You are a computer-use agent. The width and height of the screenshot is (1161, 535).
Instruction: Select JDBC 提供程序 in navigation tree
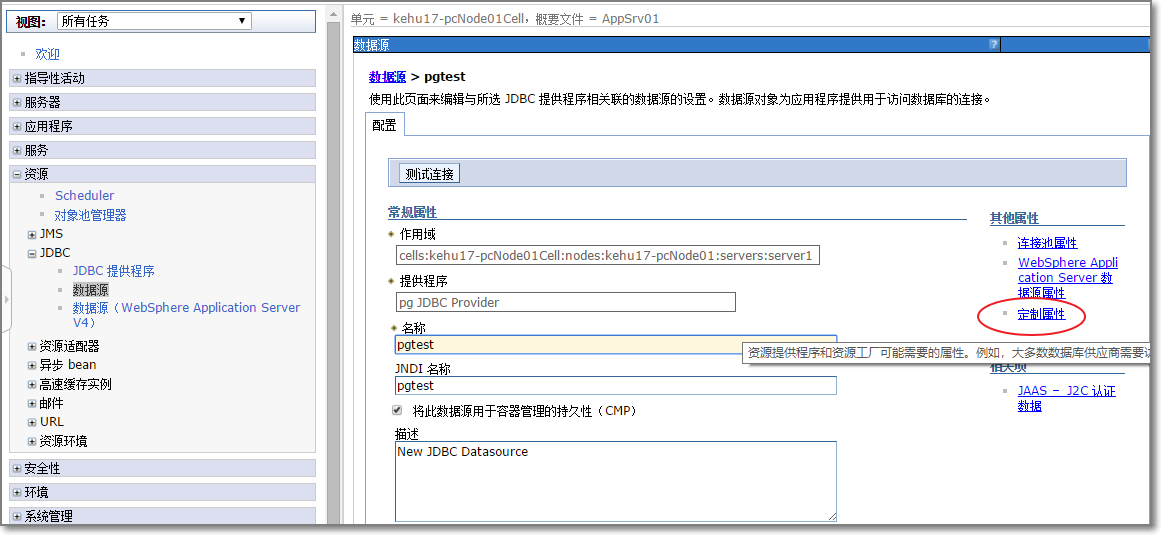click(113, 271)
